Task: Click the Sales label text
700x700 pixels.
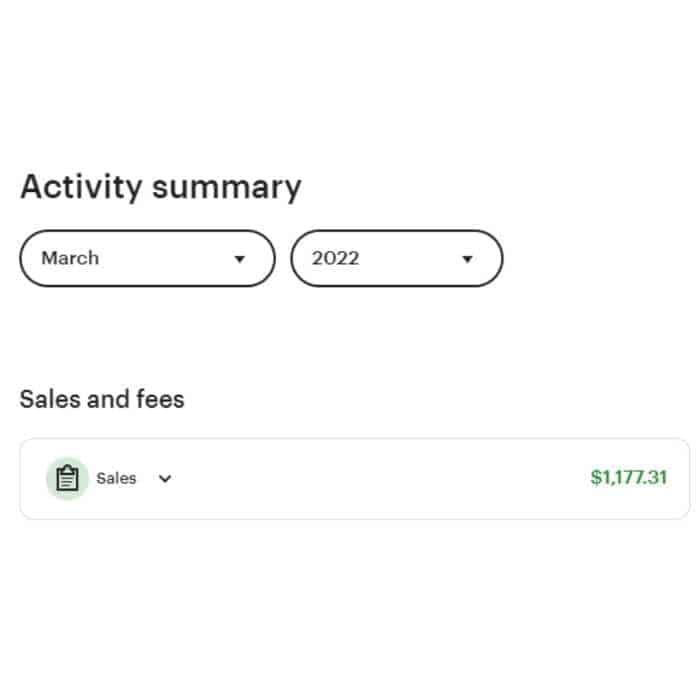Action: coord(116,479)
